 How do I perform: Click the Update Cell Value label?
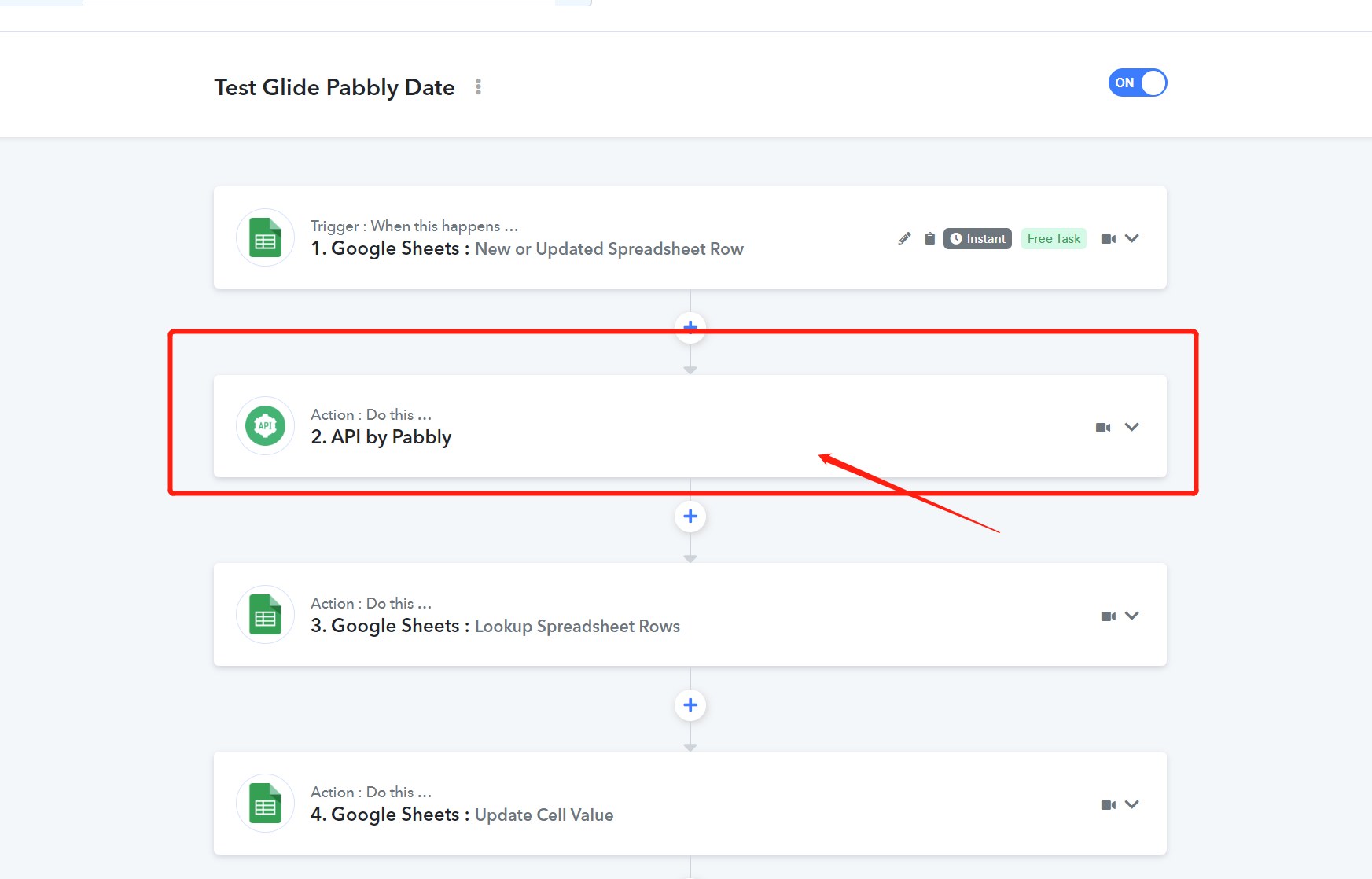coord(544,815)
